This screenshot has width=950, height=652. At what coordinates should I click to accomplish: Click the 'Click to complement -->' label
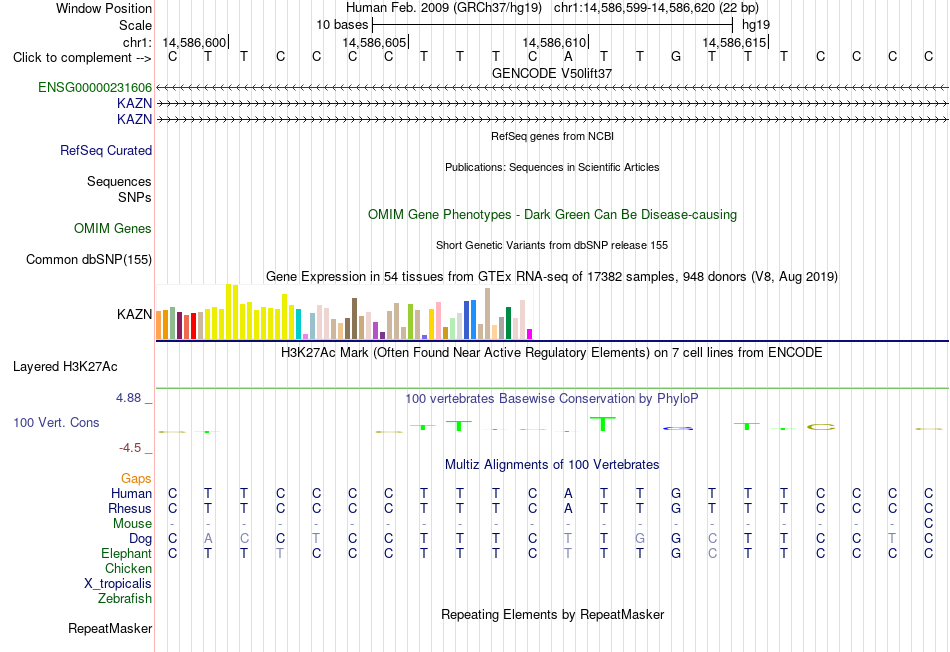82,58
